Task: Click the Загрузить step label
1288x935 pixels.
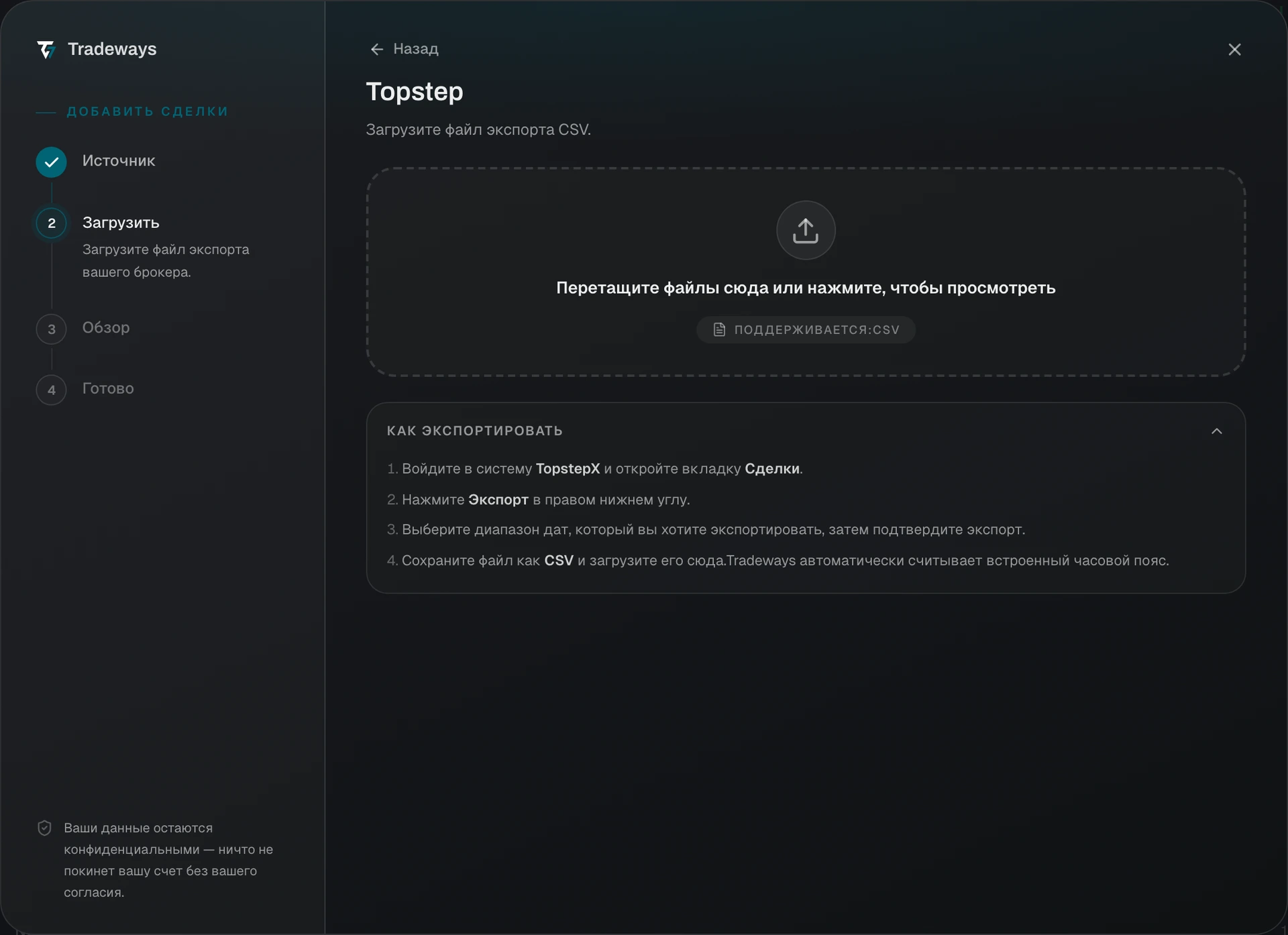Action: pyautogui.click(x=121, y=223)
